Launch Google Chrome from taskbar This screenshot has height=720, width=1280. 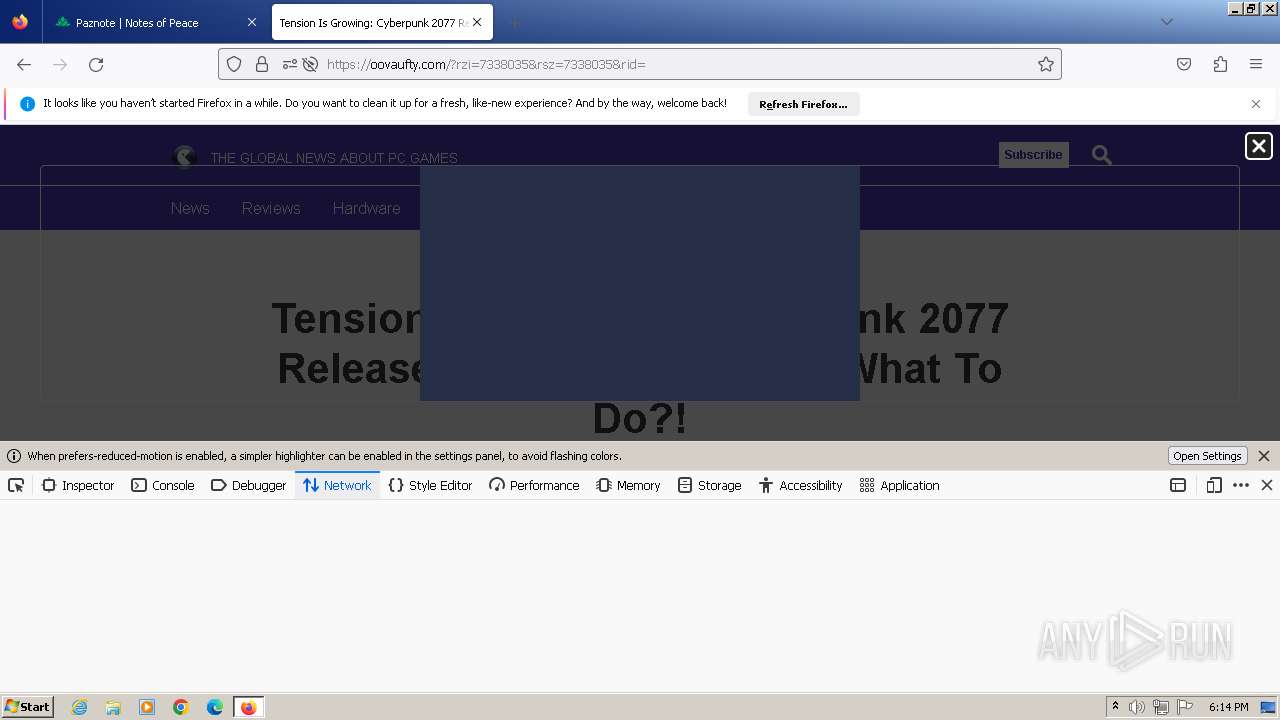[181, 707]
